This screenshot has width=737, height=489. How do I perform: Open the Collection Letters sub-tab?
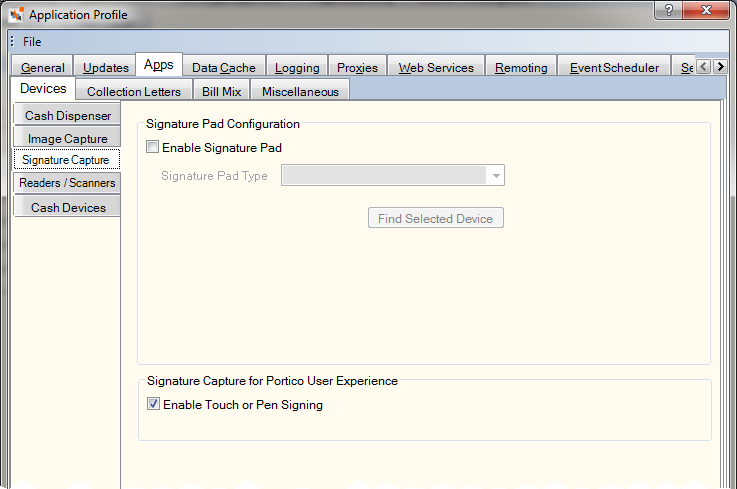click(x=134, y=91)
